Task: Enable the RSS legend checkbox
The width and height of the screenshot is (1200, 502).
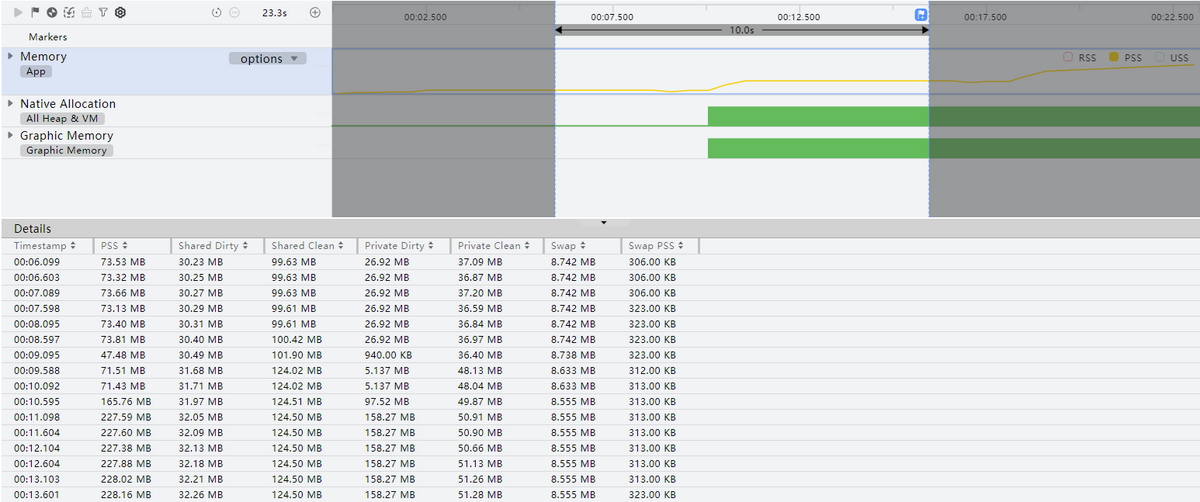Action: pos(1068,58)
